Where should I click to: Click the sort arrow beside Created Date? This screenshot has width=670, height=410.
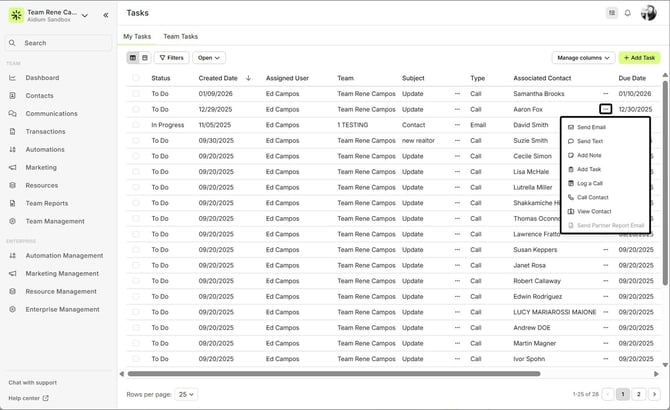pos(248,77)
